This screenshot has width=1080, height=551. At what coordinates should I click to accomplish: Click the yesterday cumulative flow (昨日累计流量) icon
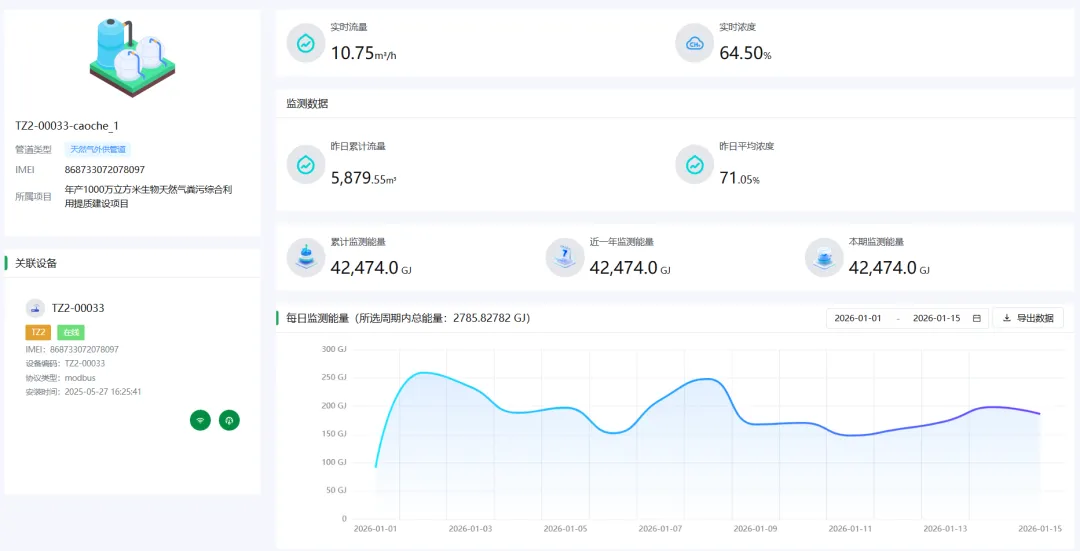306,165
